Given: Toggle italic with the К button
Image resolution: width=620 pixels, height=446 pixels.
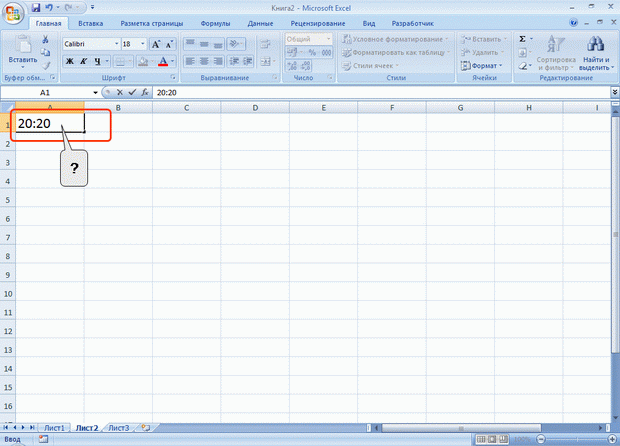Looking at the screenshot, I should [x=83, y=61].
